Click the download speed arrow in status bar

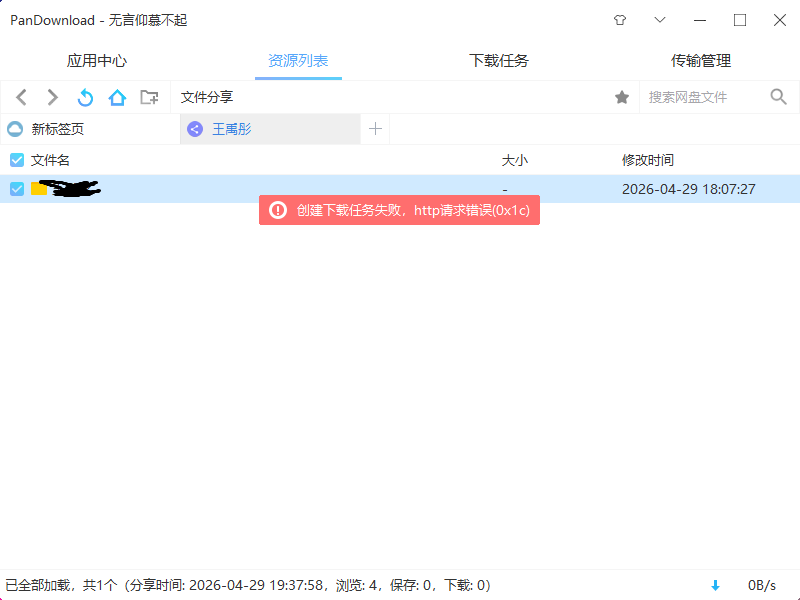click(713, 585)
